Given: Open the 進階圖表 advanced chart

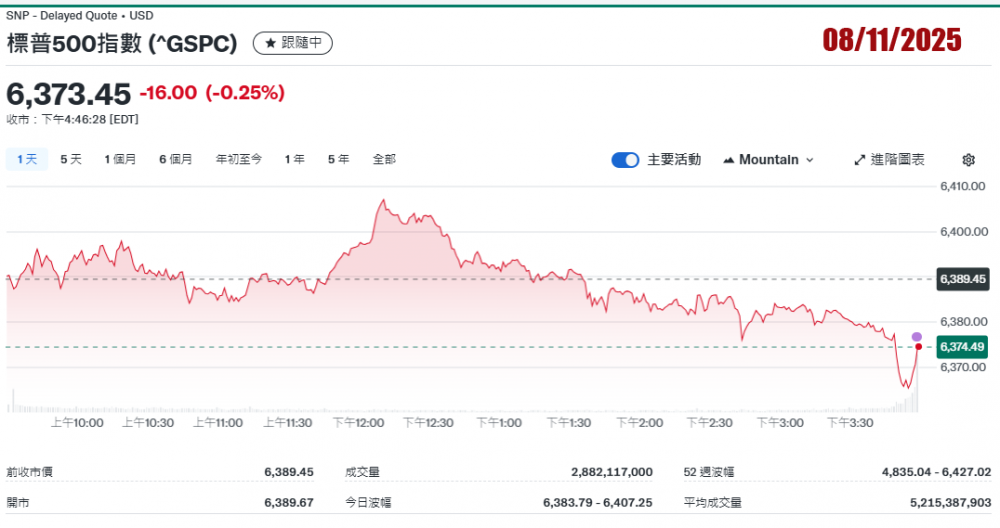Looking at the screenshot, I should pyautogui.click(x=889, y=160).
